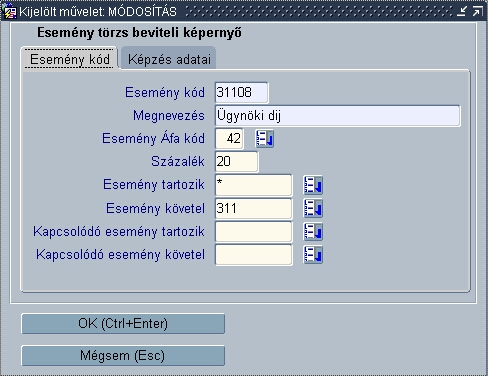Click the Megnevezés label
Image resolution: width=488 pixels, height=376 pixels.
169,116
